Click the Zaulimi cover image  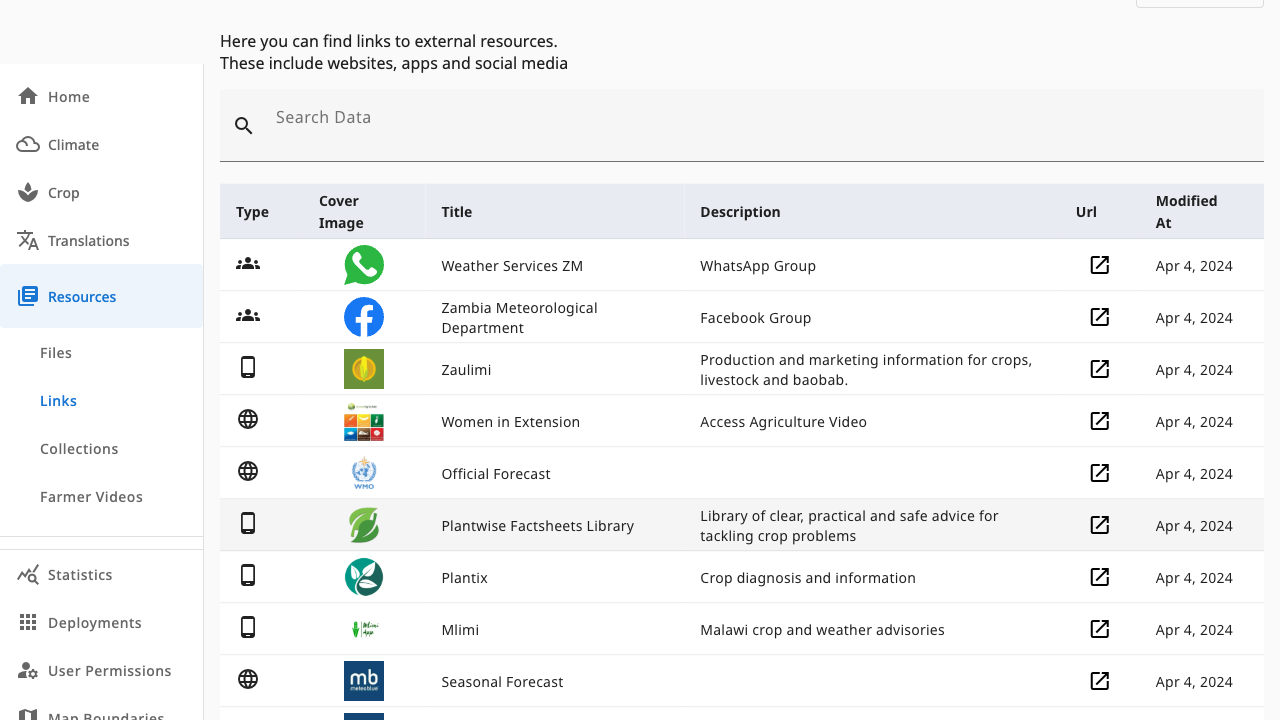(364, 369)
